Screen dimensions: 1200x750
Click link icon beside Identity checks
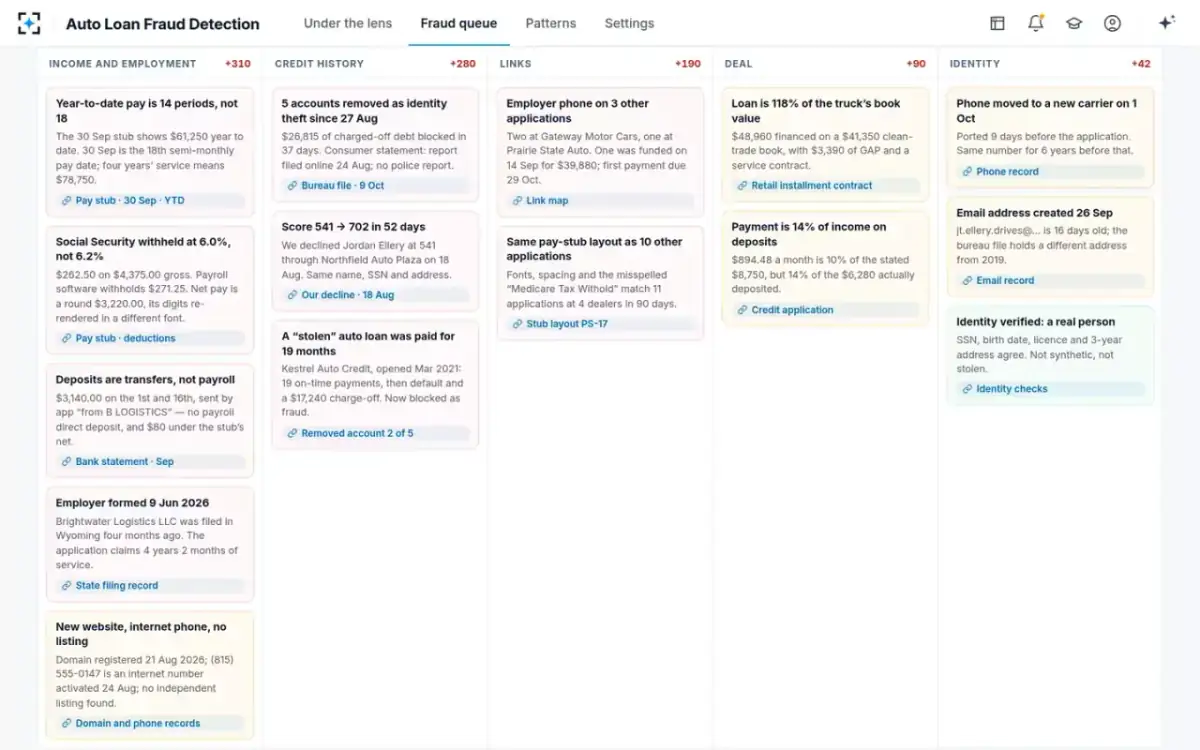coord(967,389)
